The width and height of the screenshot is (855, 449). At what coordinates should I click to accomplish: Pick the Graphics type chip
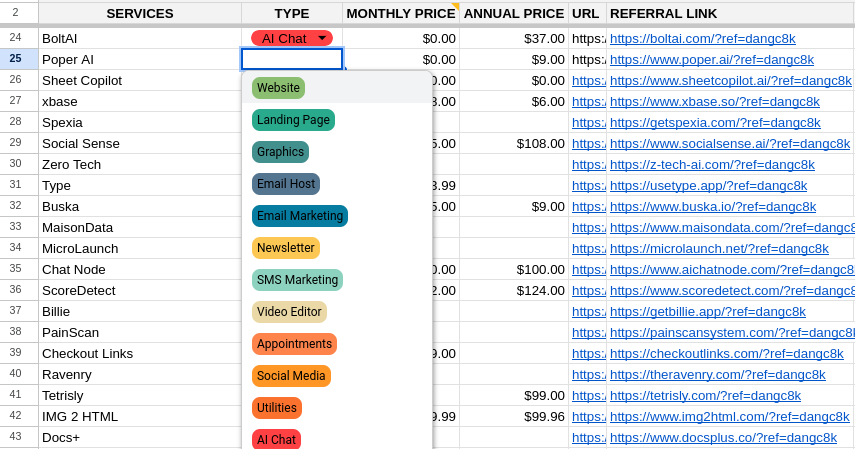pyautogui.click(x=280, y=152)
